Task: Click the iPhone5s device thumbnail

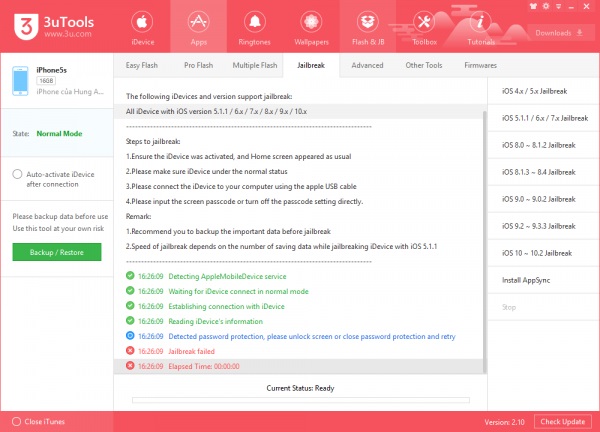Action: point(20,81)
